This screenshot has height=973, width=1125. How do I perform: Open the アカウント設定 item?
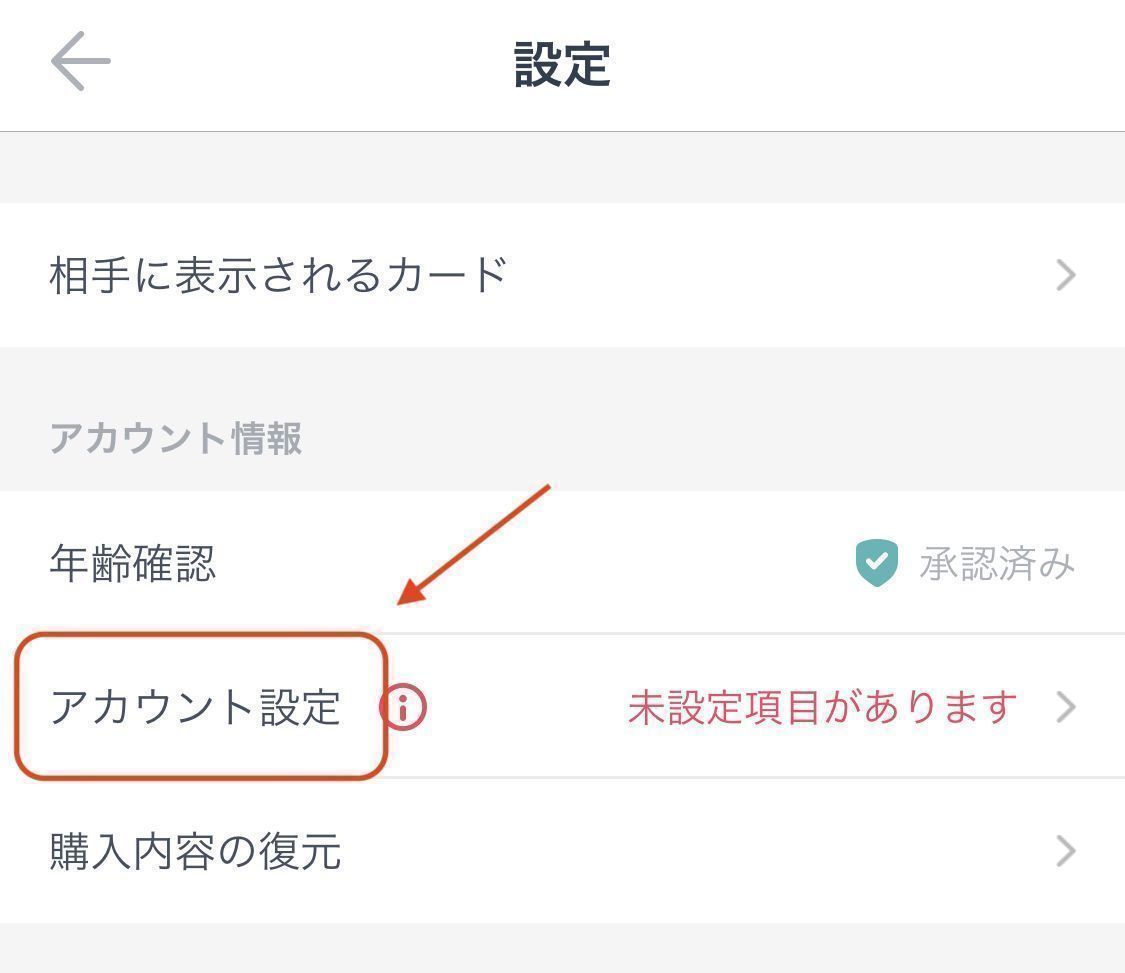click(195, 708)
